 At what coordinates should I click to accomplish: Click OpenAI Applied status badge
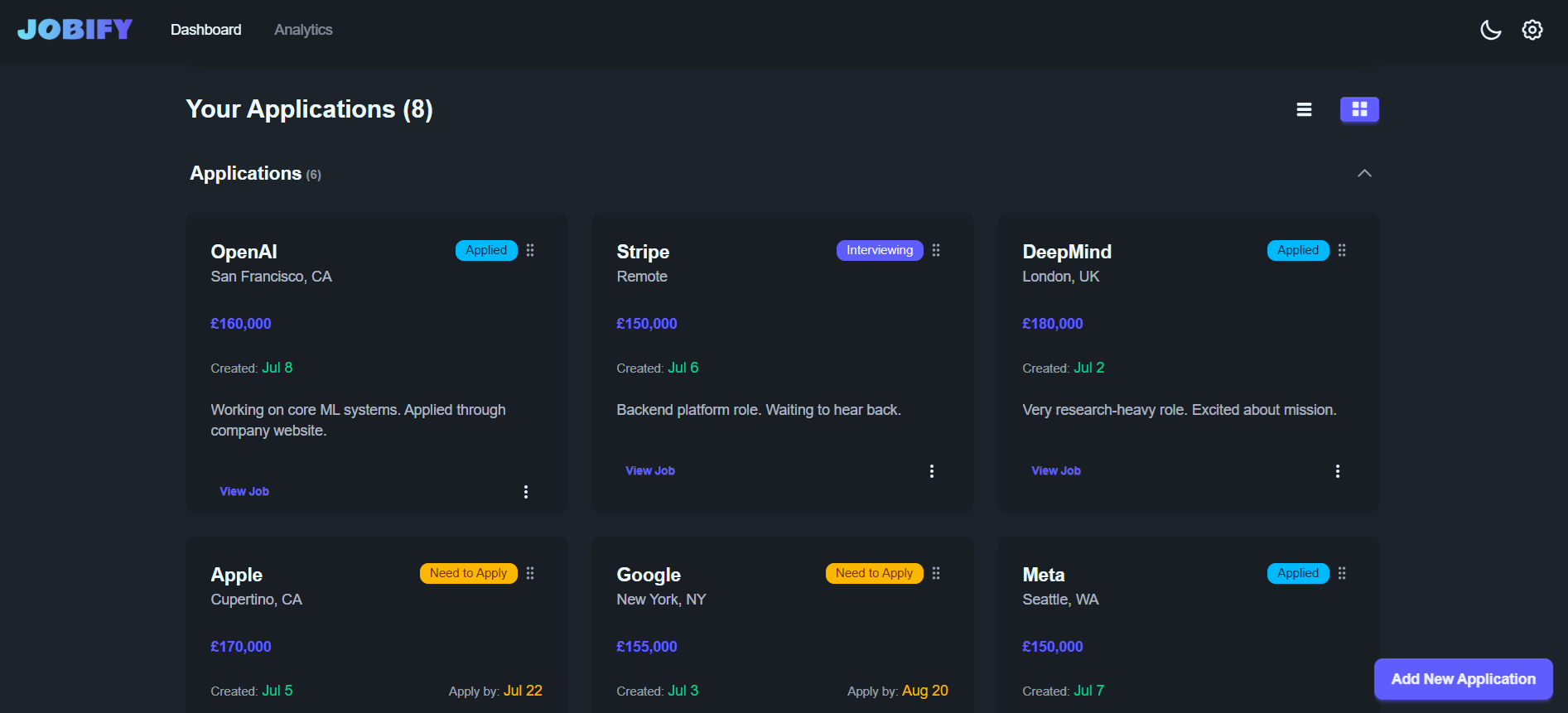486,250
